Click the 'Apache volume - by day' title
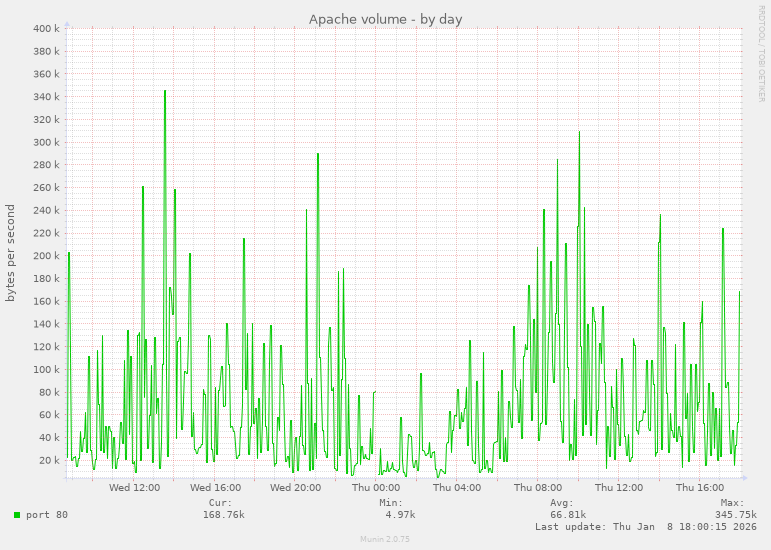This screenshot has height=550, width=771. [x=386, y=20]
